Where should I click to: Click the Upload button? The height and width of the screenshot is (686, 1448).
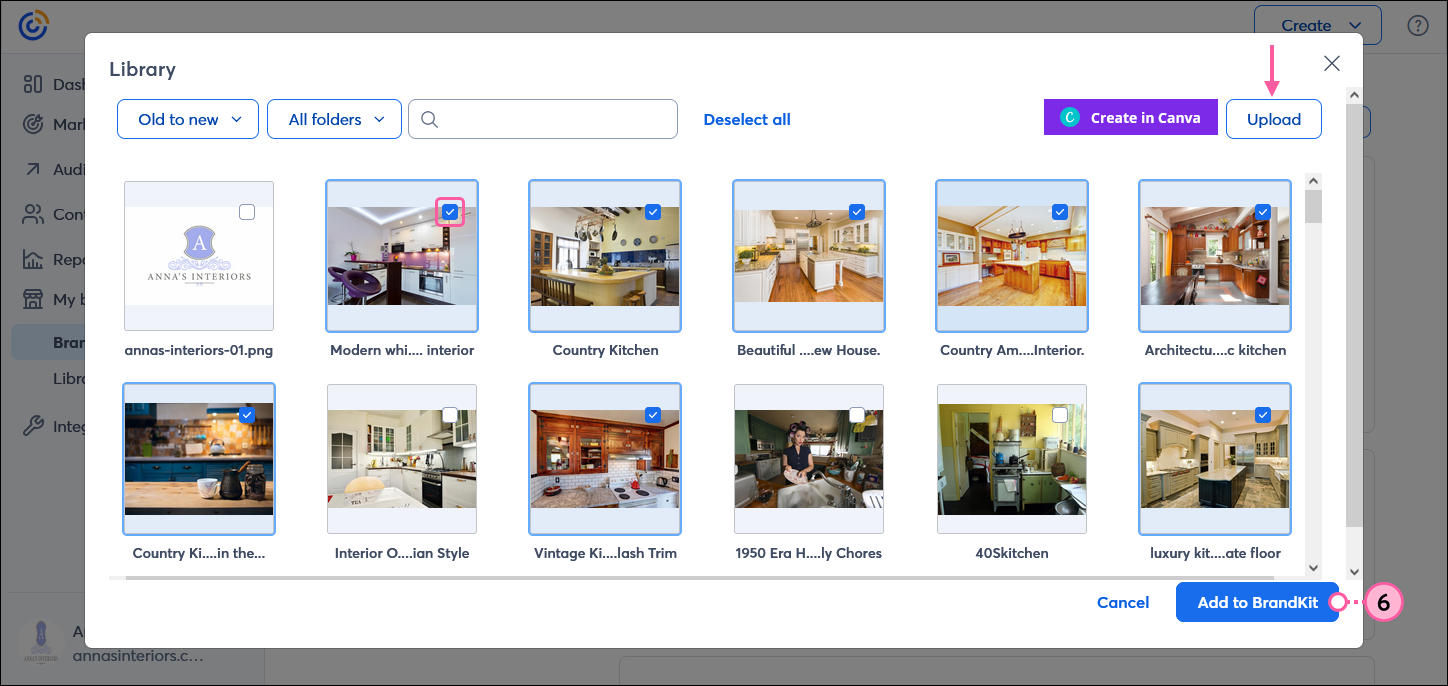1274,119
